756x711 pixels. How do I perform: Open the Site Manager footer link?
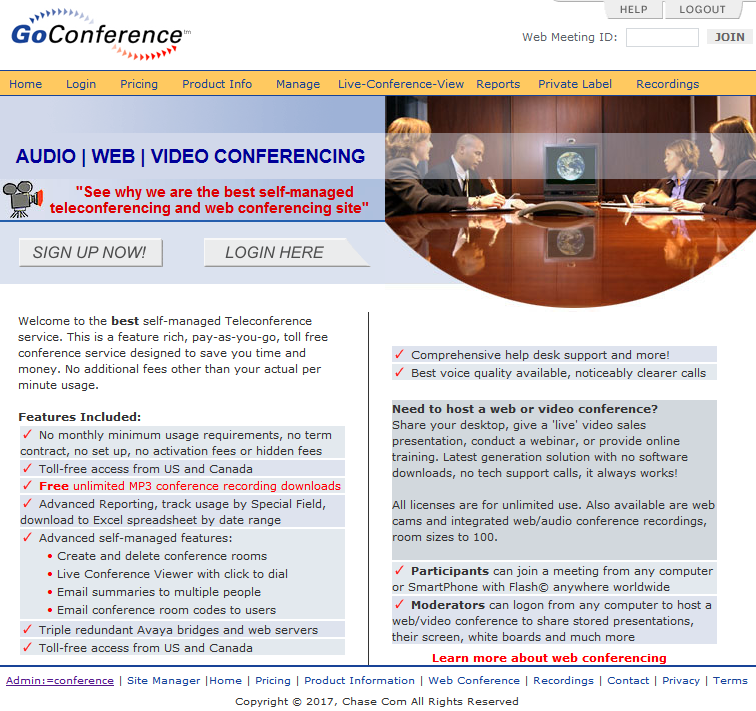click(x=163, y=681)
